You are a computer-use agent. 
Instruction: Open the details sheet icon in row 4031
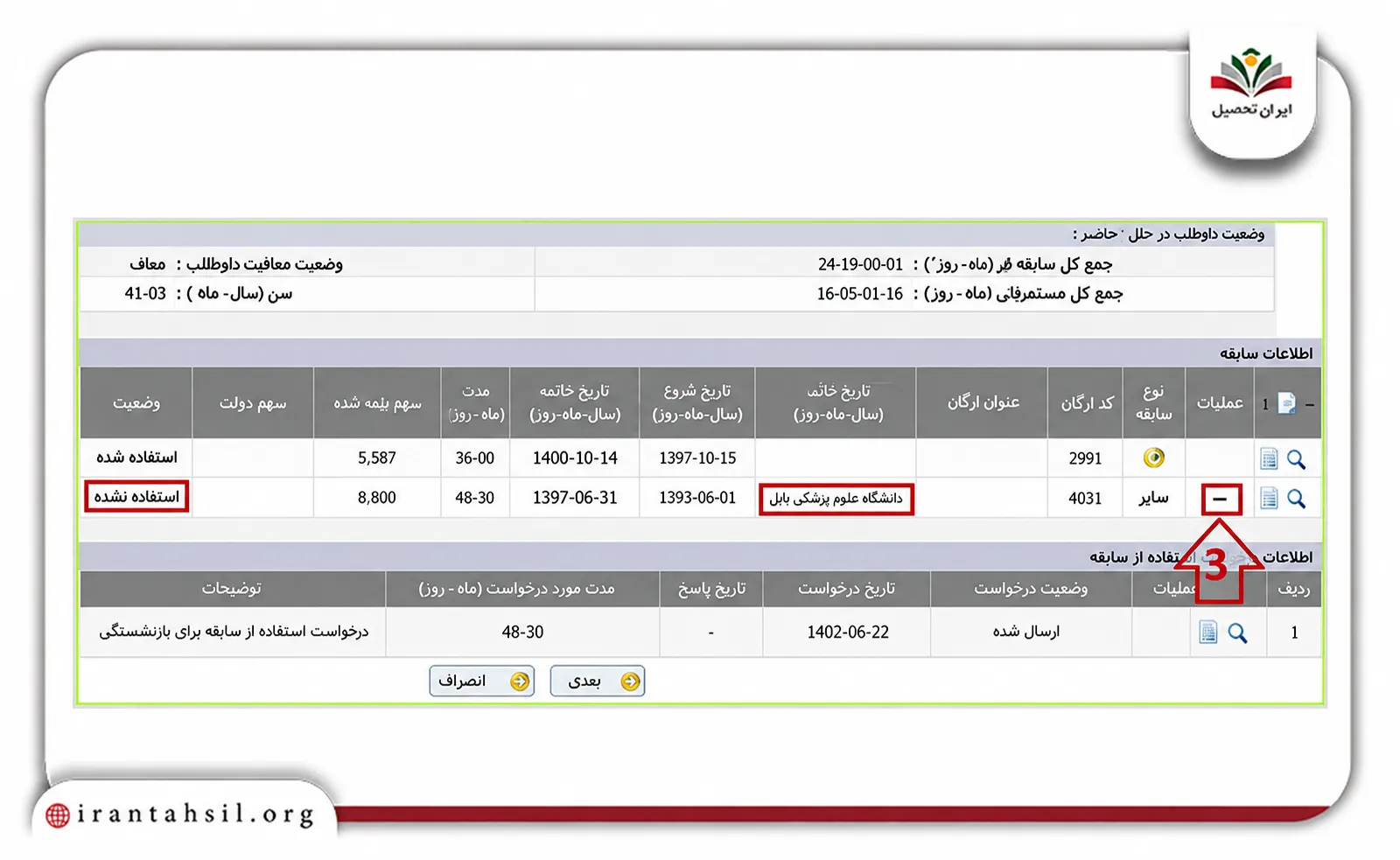(x=1269, y=499)
